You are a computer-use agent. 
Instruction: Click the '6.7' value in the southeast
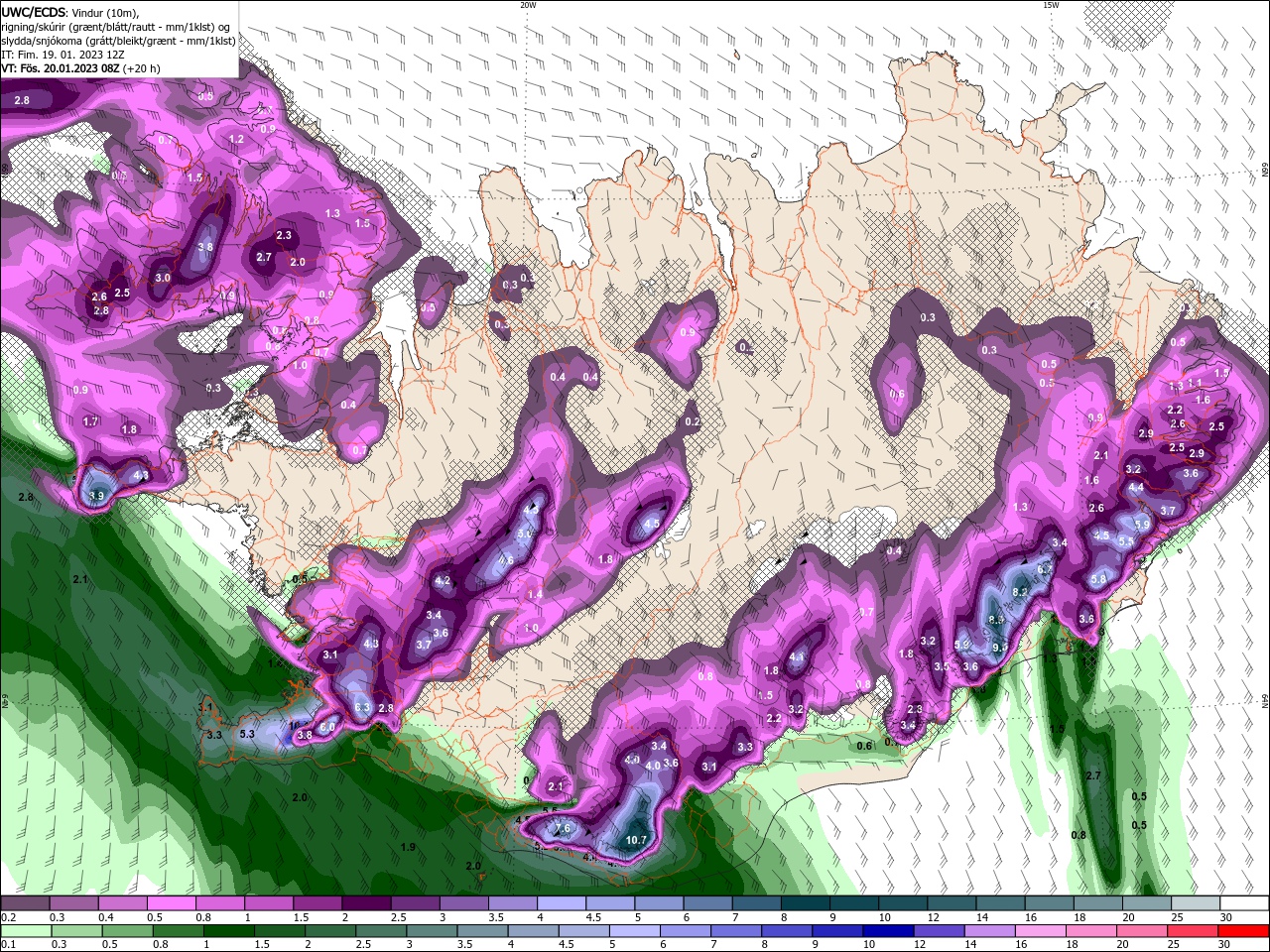pyautogui.click(x=1044, y=570)
